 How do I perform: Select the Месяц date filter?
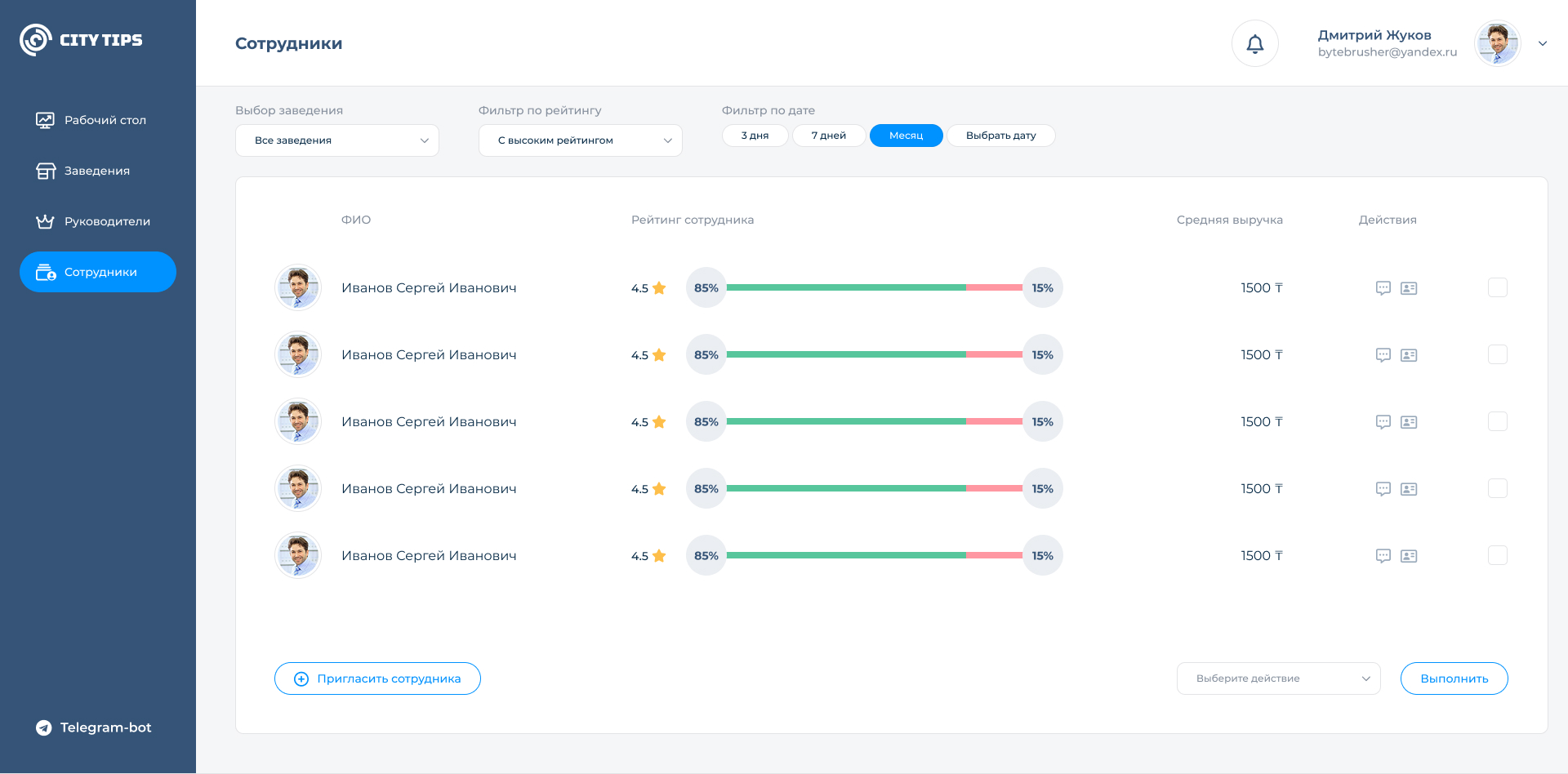coord(906,136)
